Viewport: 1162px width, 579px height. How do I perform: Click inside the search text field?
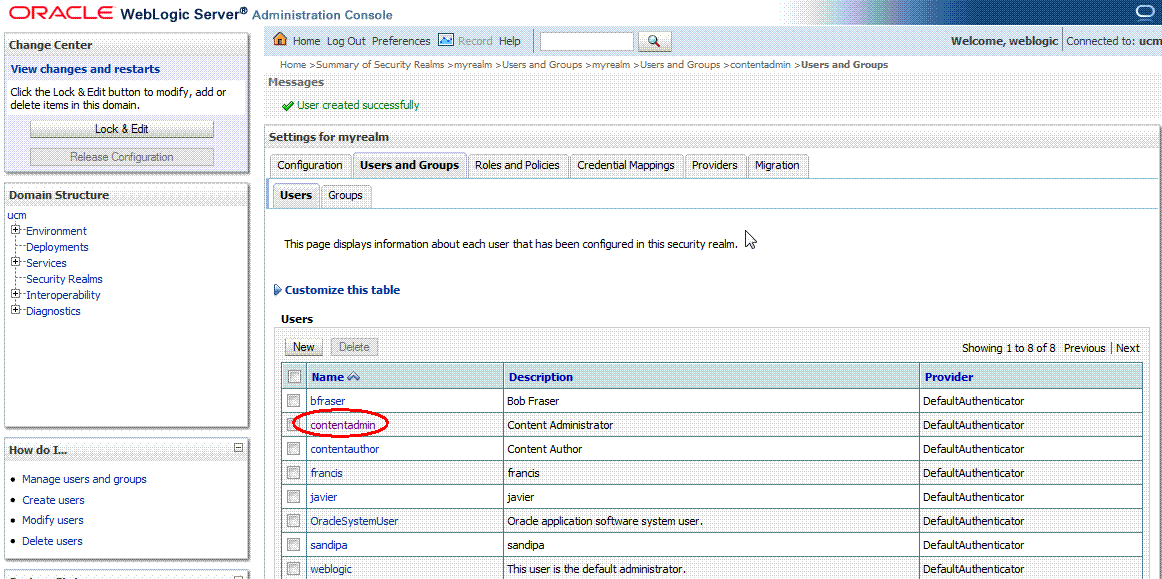(x=587, y=42)
